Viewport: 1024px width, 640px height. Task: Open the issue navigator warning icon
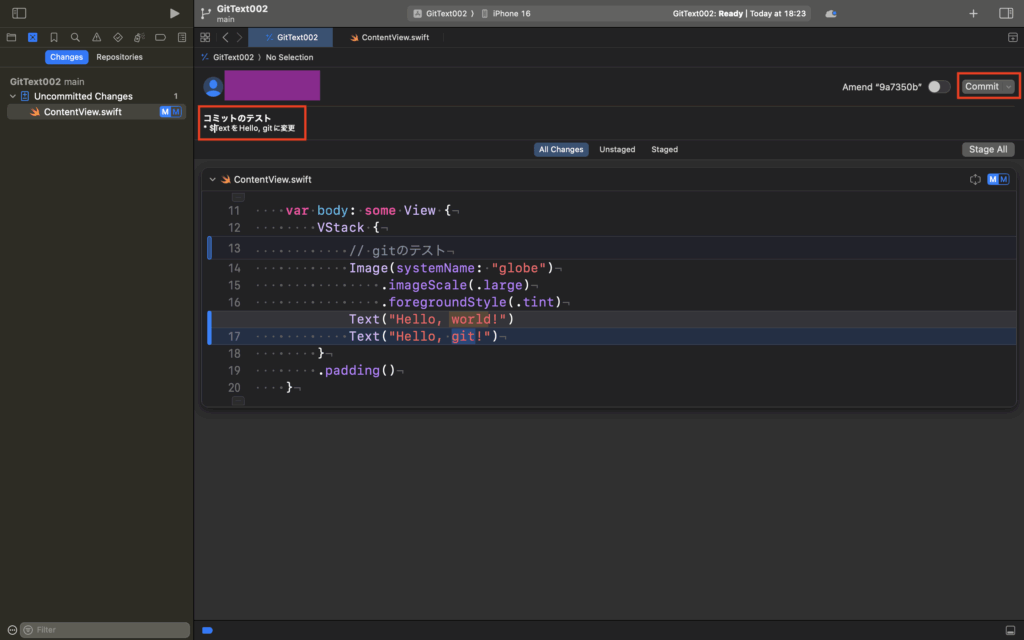click(97, 37)
